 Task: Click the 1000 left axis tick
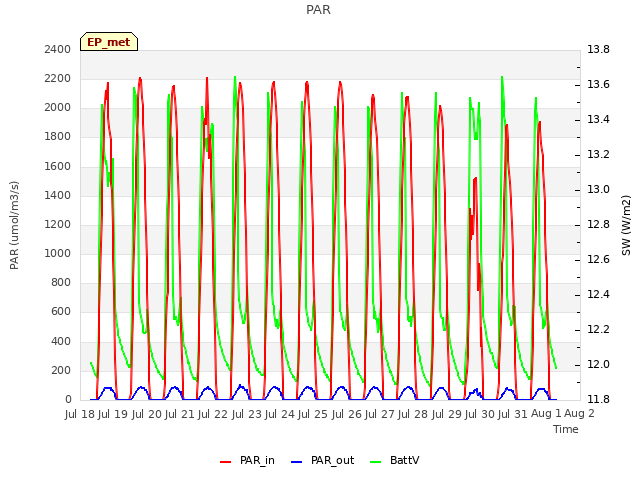[x=58, y=253]
